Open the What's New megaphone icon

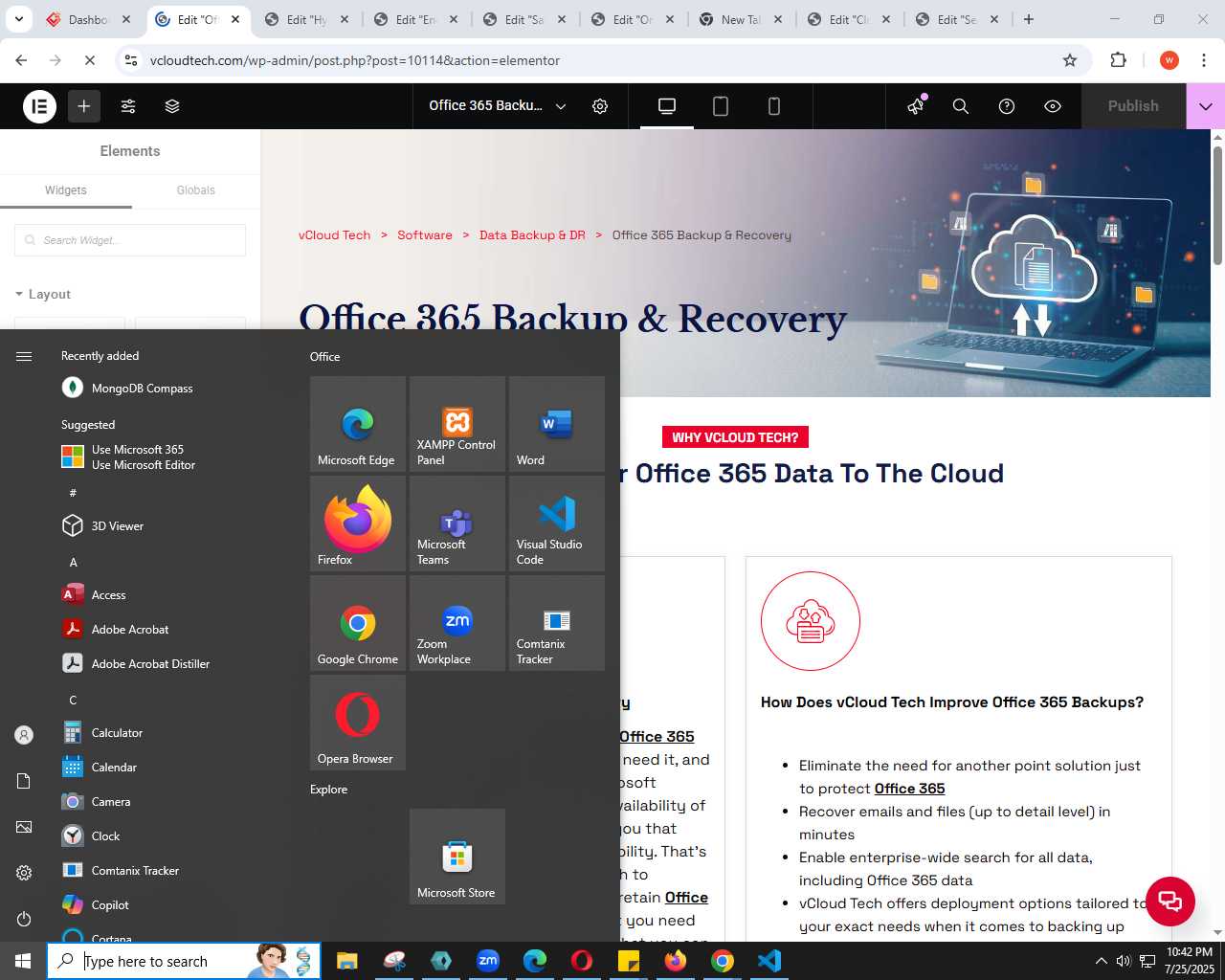pyautogui.click(x=917, y=105)
